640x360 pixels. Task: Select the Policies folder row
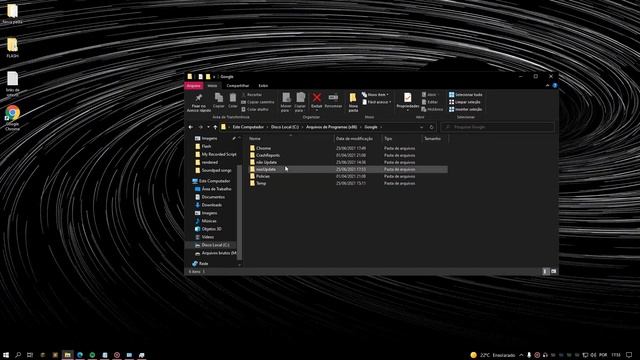point(348,176)
